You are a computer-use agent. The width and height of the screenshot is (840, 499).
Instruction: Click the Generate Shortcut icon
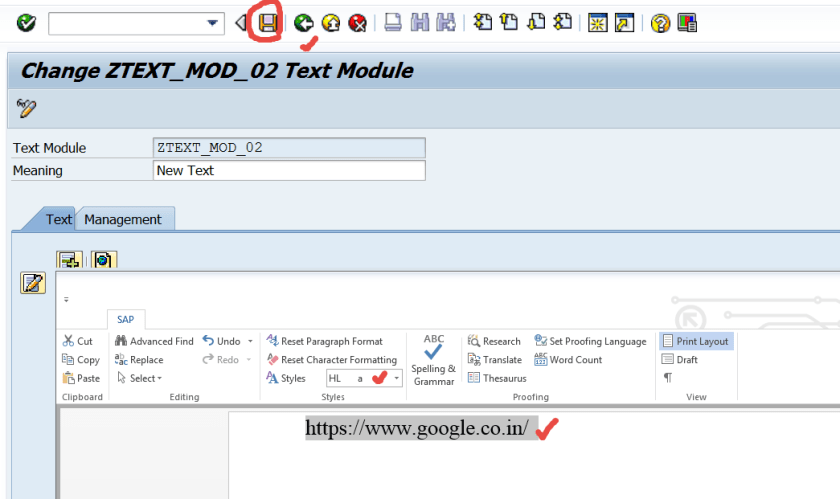click(x=625, y=23)
